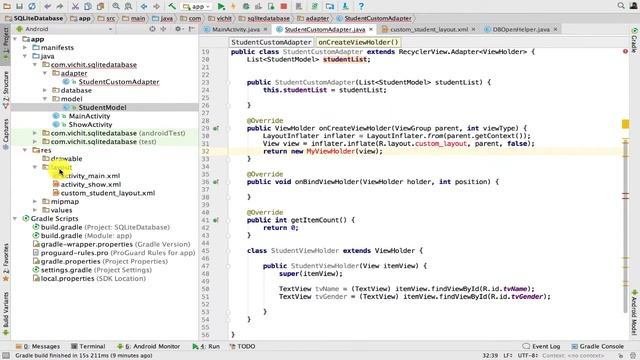Run the app with green play icon
The image size is (640, 360).
point(221,6)
